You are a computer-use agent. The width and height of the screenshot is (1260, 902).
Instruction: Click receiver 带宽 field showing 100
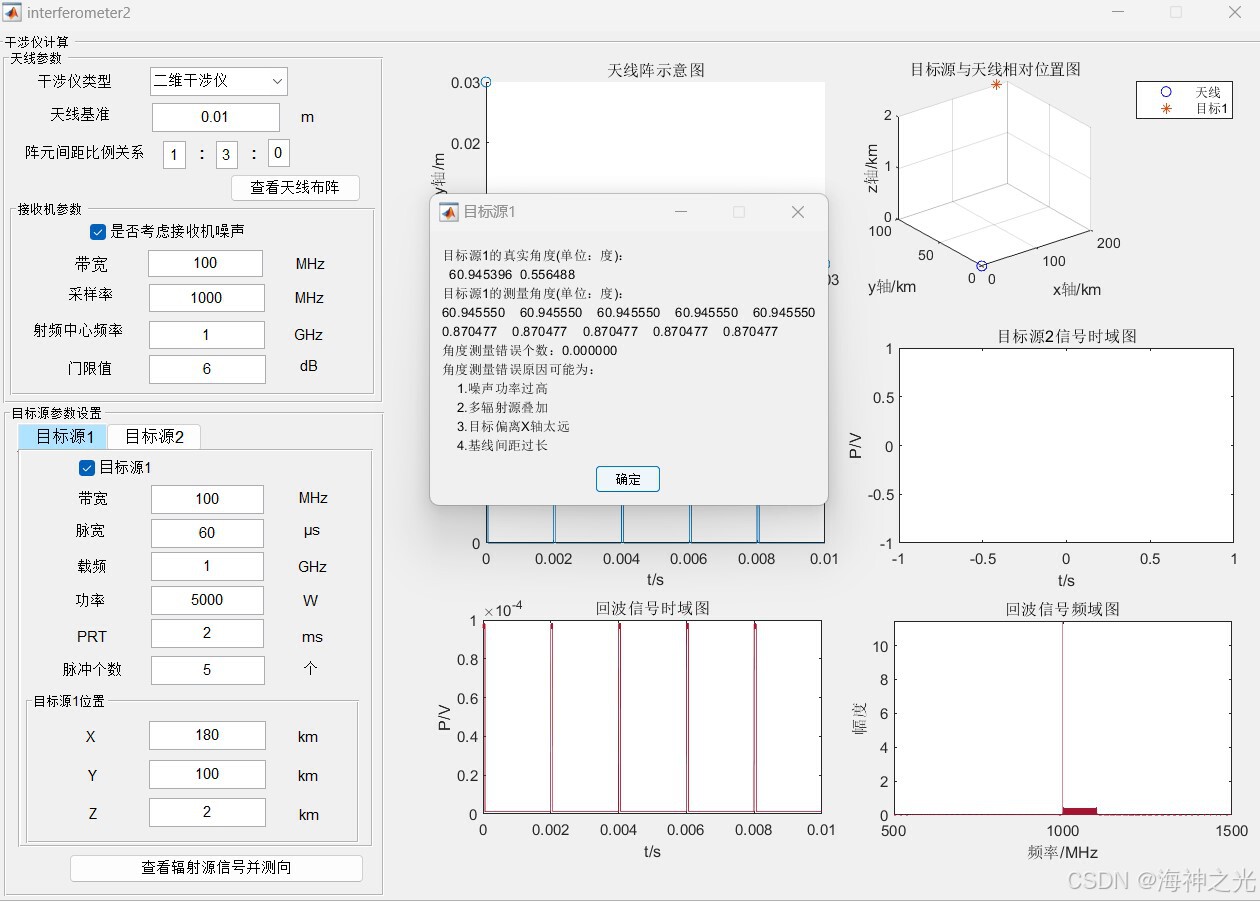point(205,263)
